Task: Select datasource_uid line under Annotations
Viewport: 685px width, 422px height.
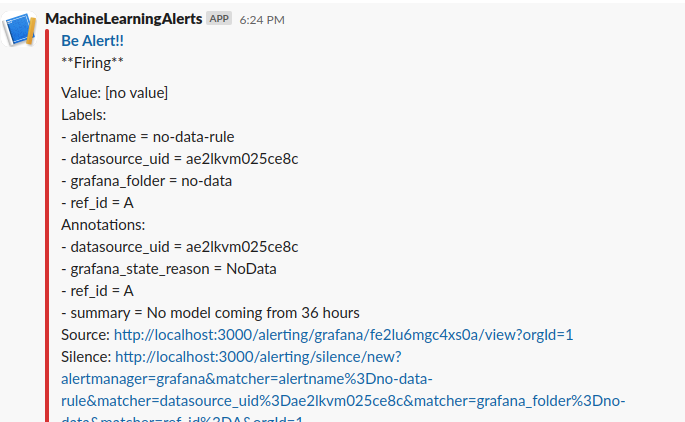Action: pos(180,247)
